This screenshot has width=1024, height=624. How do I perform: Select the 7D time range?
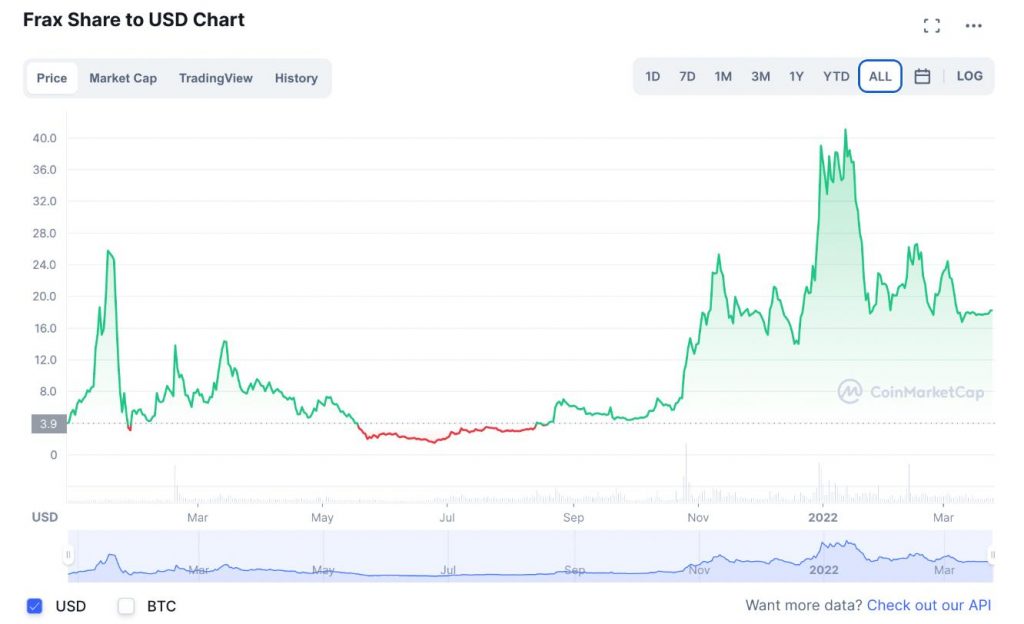(x=687, y=77)
